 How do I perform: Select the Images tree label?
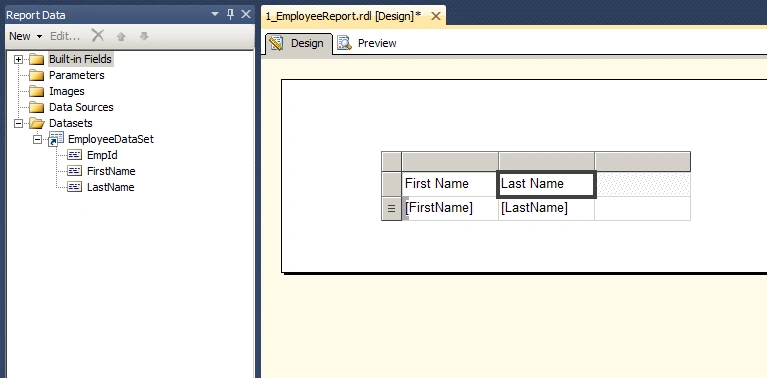67,91
